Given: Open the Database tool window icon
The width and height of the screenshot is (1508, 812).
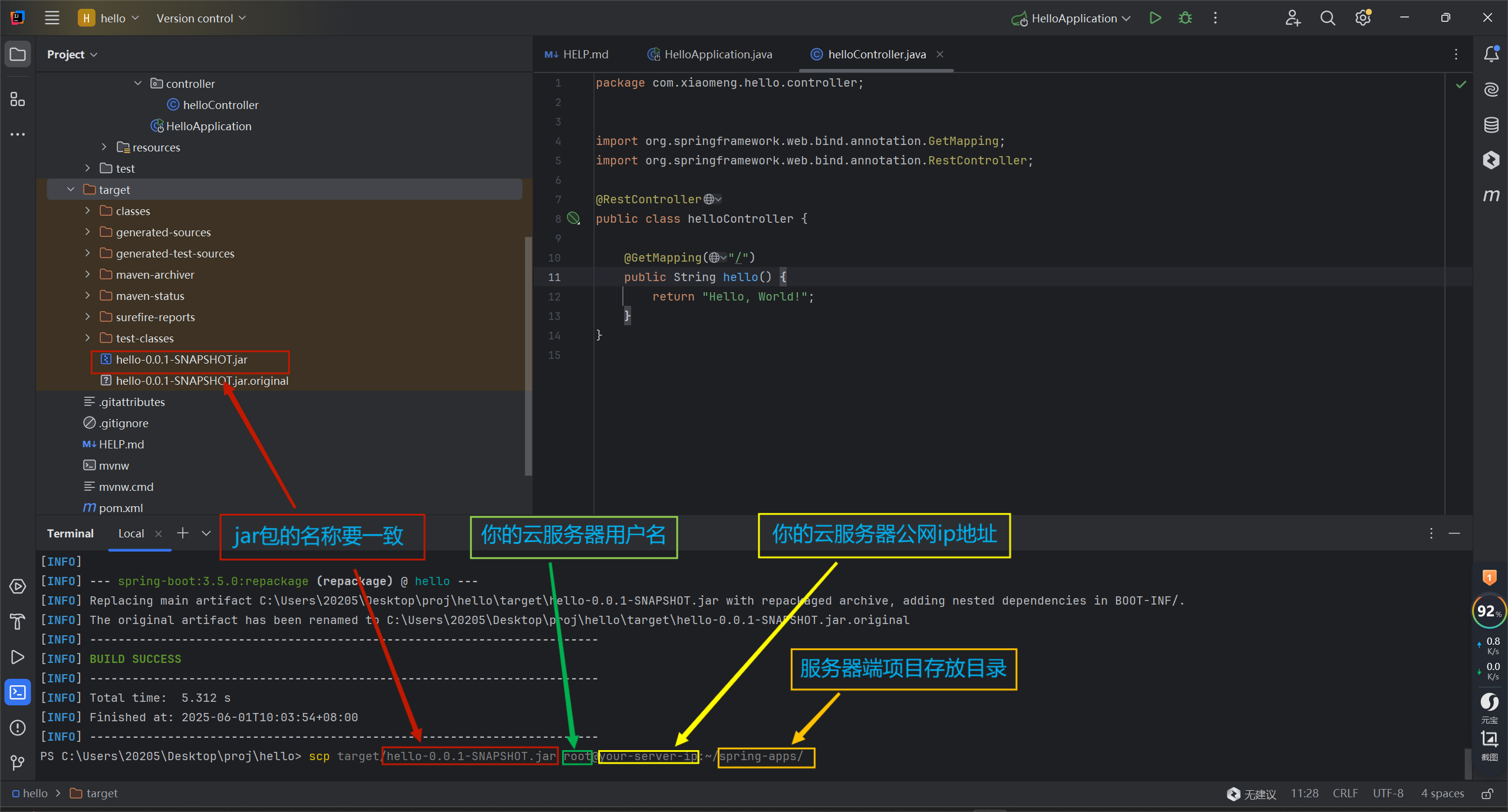Looking at the screenshot, I should [x=1491, y=125].
